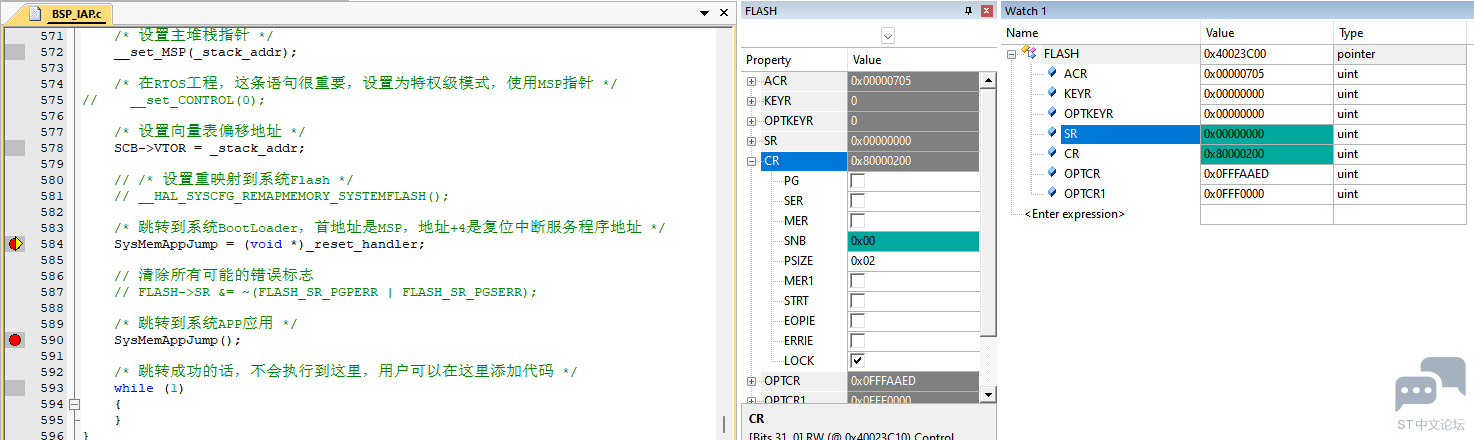Click the ACR member icon in Watch 1
1474x440 pixels.
click(1052, 73)
